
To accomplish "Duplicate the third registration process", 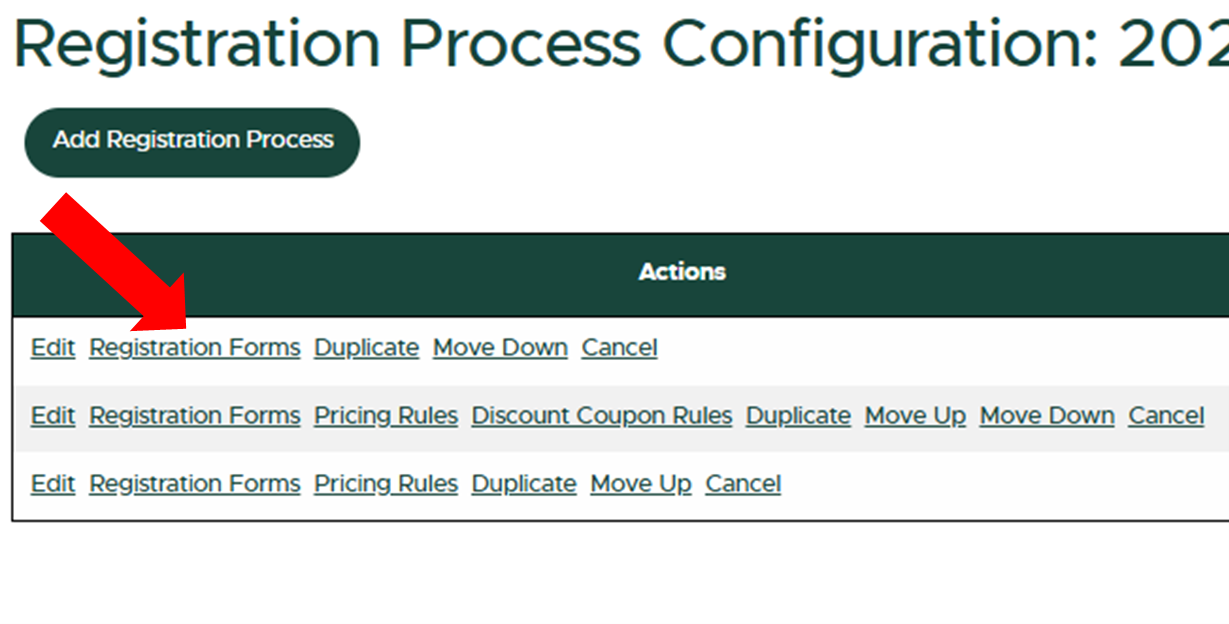I will coord(524,483).
